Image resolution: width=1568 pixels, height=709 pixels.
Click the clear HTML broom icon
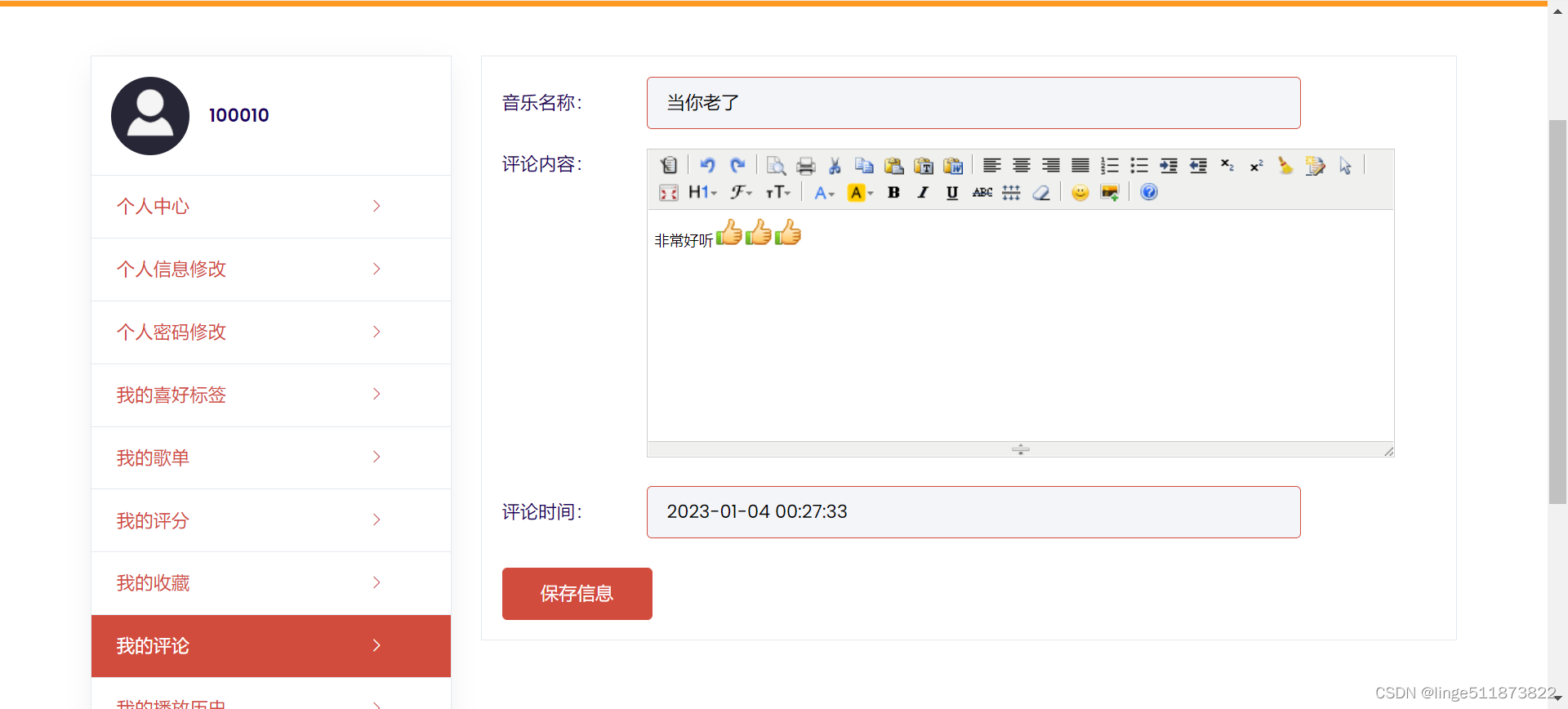tap(1286, 165)
